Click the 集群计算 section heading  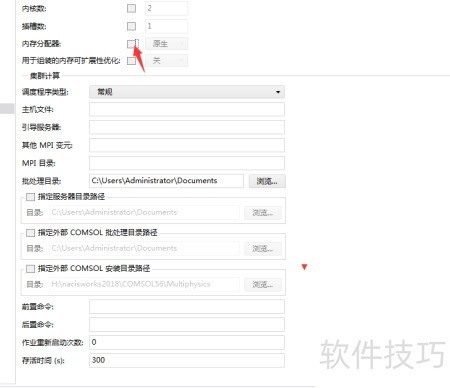tap(45, 76)
